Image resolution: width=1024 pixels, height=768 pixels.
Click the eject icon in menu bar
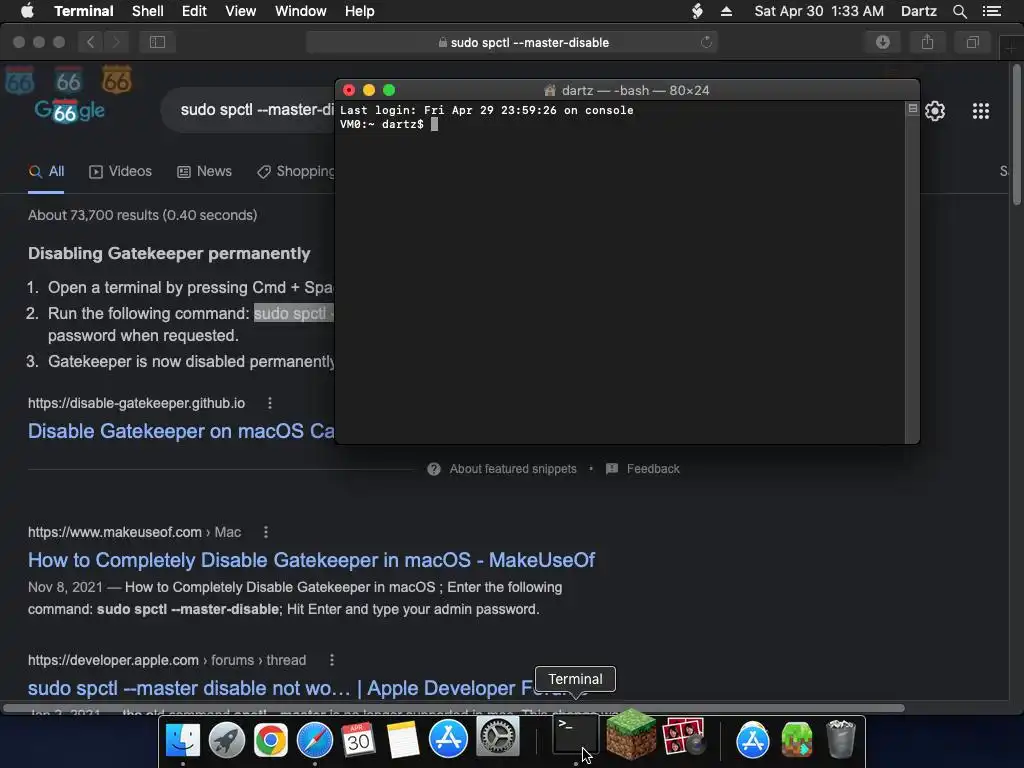click(726, 11)
